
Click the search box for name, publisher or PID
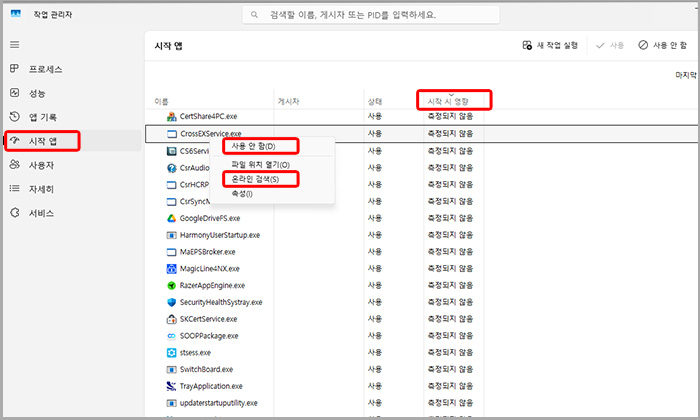[x=371, y=15]
